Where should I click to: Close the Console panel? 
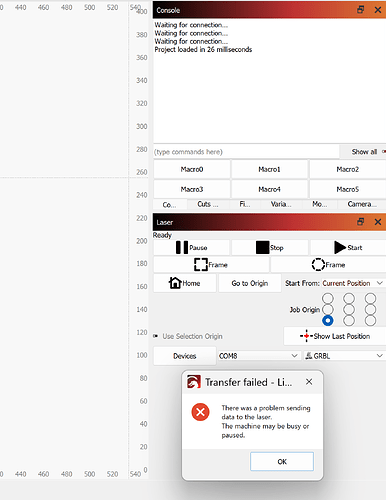tap(378, 10)
